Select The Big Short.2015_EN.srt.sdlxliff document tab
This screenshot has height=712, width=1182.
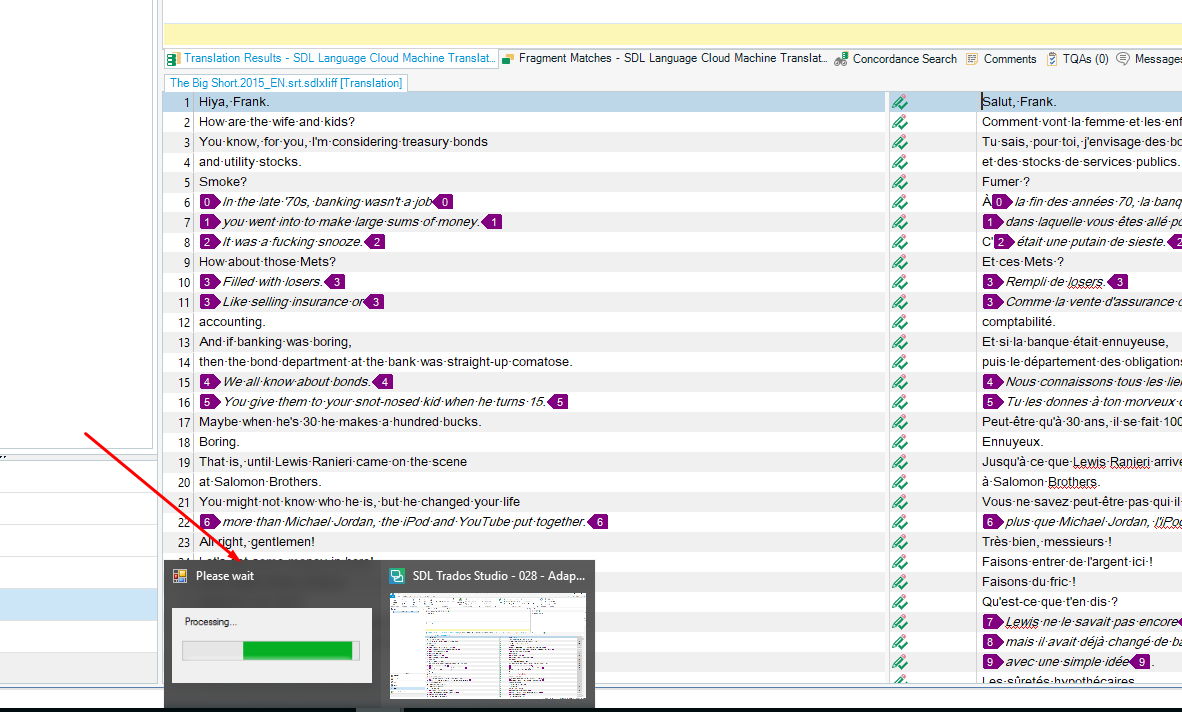(x=286, y=83)
